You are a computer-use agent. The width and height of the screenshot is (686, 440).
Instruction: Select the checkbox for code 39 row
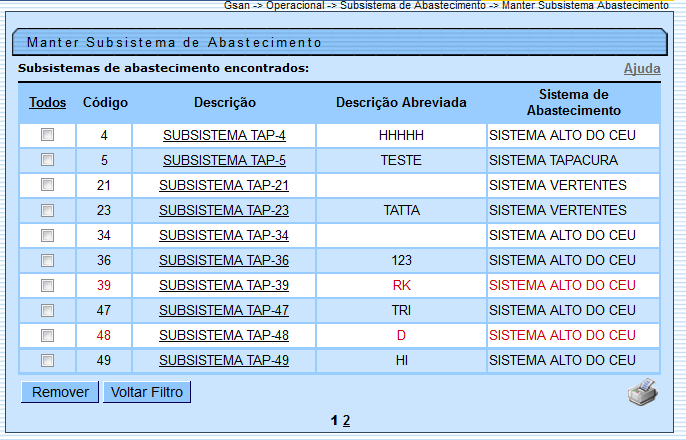[x=47, y=285]
